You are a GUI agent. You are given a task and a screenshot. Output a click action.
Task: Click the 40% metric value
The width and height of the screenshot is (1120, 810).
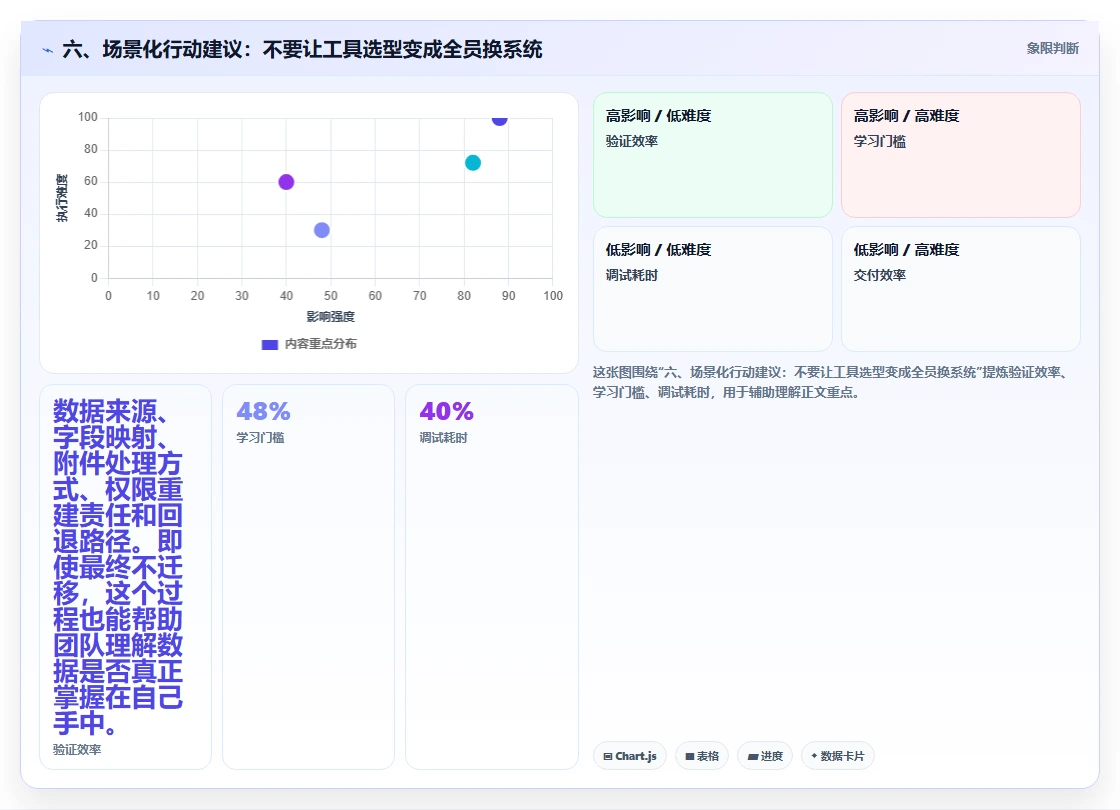tap(446, 411)
